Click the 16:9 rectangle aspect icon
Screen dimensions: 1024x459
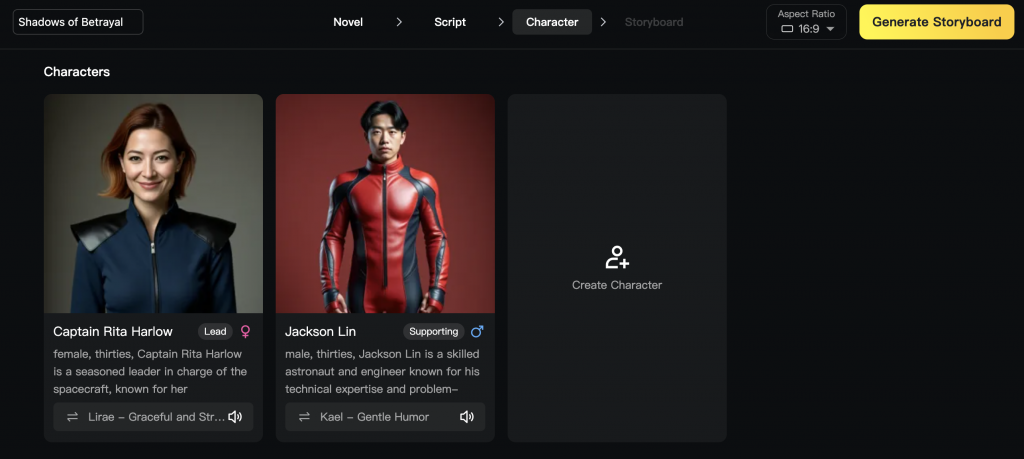788,29
